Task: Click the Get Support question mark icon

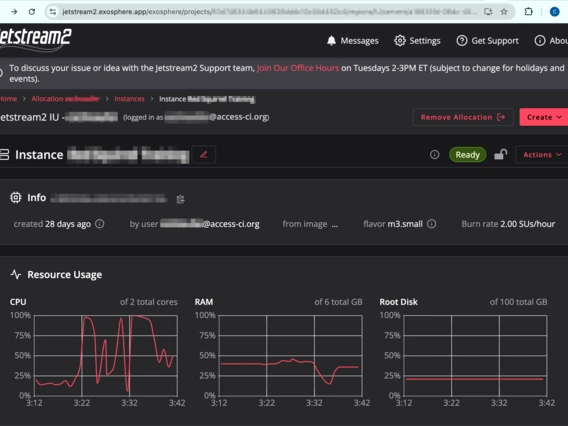Action: pos(462,41)
